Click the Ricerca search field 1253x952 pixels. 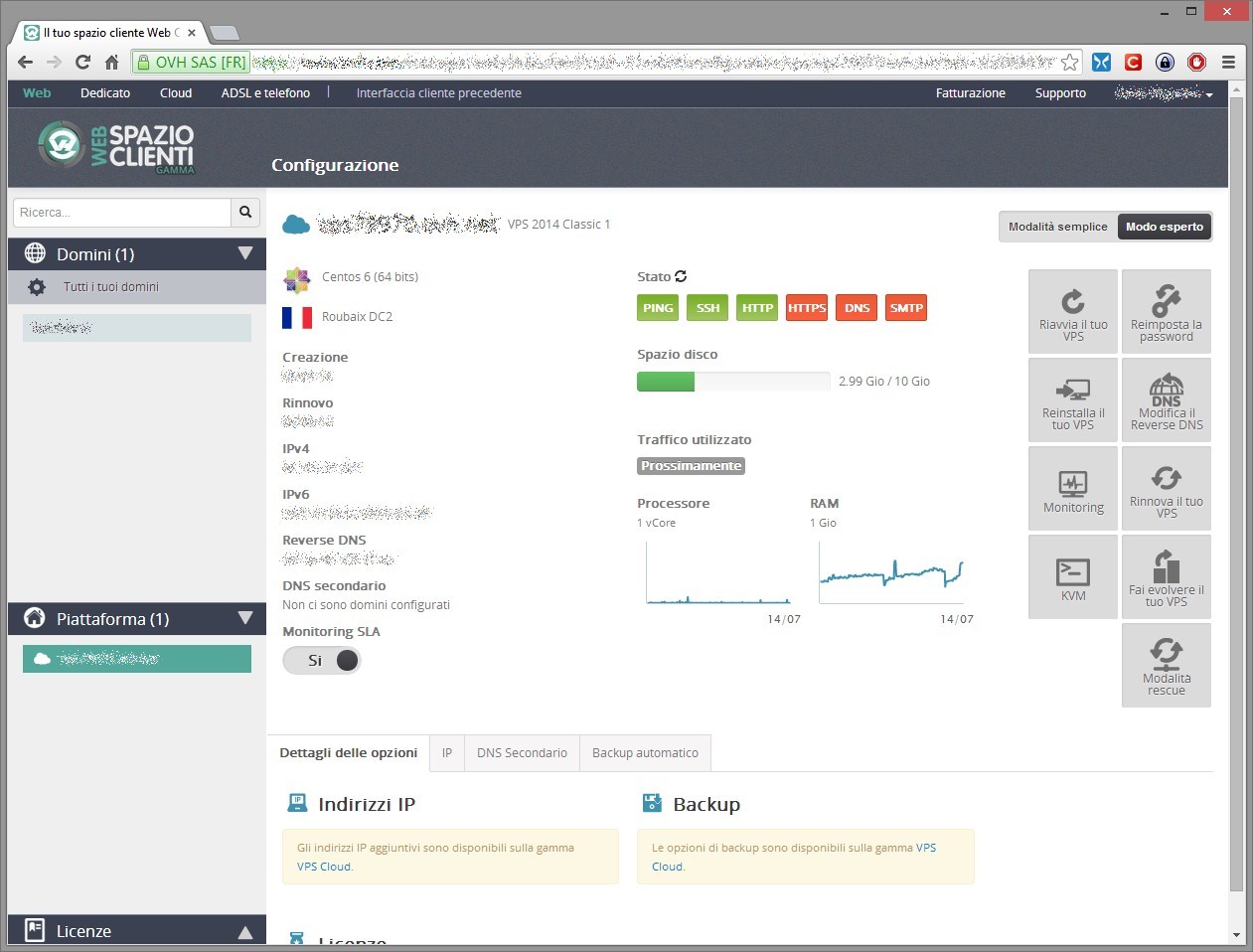coord(122,212)
